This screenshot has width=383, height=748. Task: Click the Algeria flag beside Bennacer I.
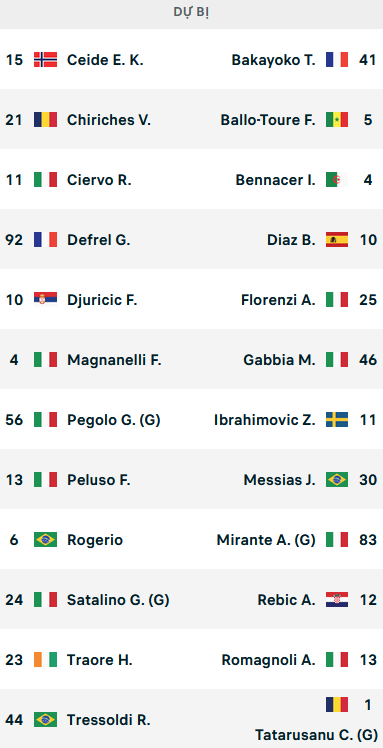337,180
